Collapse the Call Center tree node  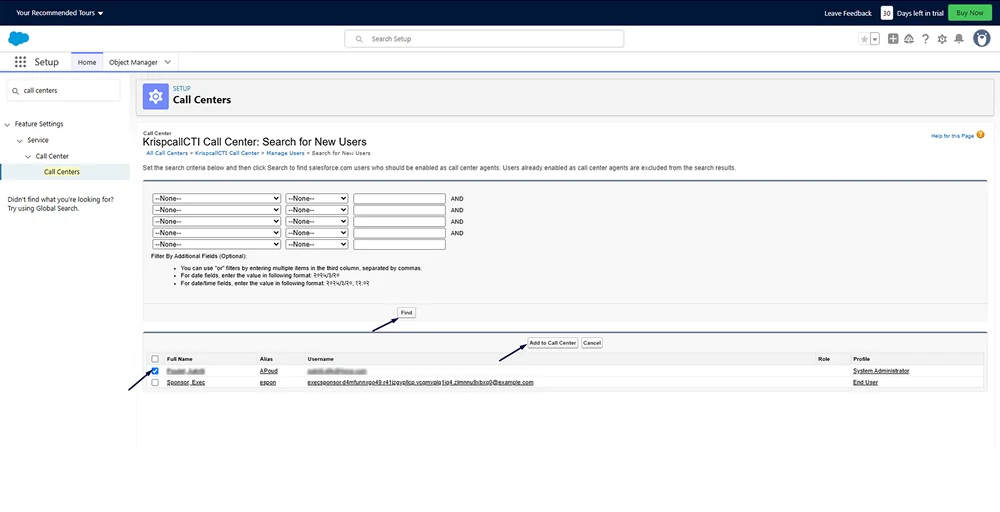28,156
